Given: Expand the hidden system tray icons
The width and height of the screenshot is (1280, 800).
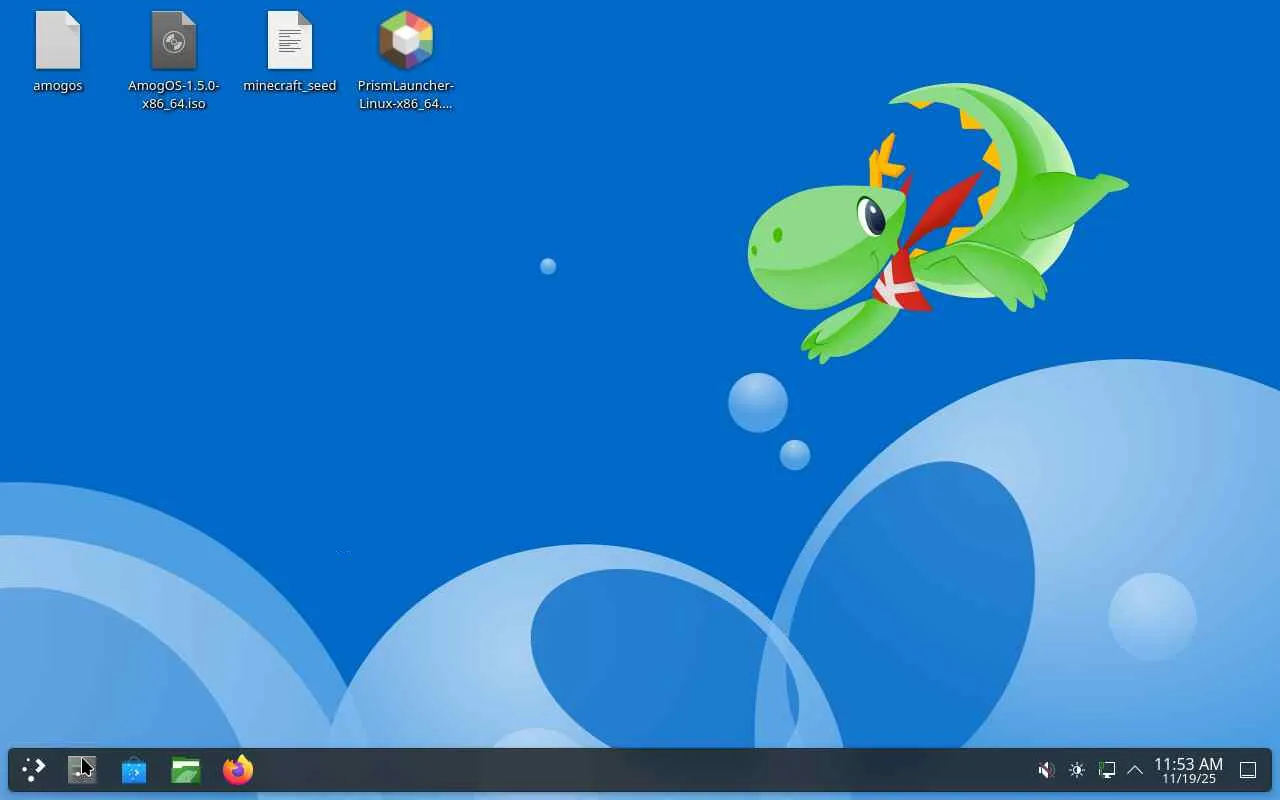Looking at the screenshot, I should tap(1135, 770).
